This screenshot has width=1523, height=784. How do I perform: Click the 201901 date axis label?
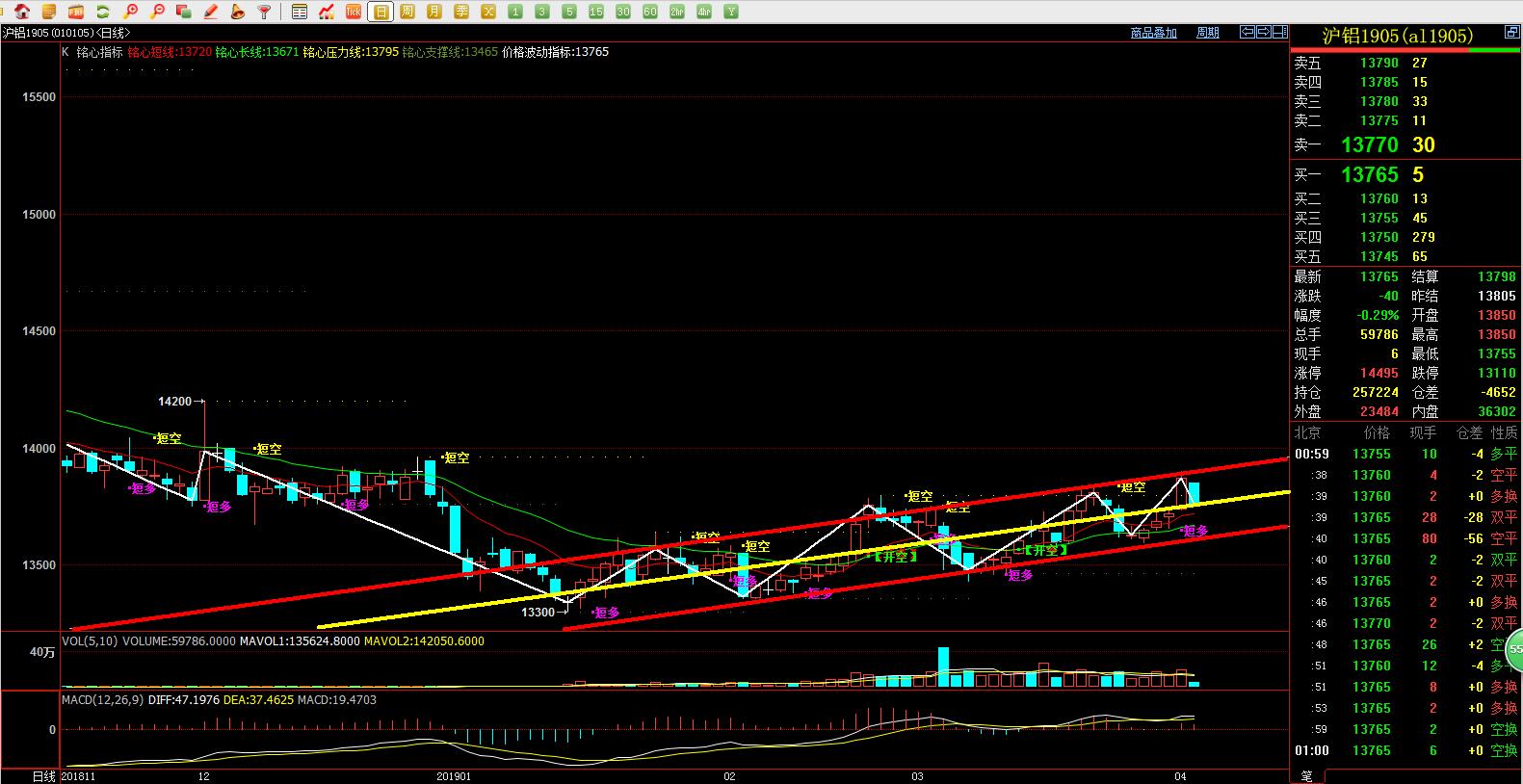click(x=454, y=776)
